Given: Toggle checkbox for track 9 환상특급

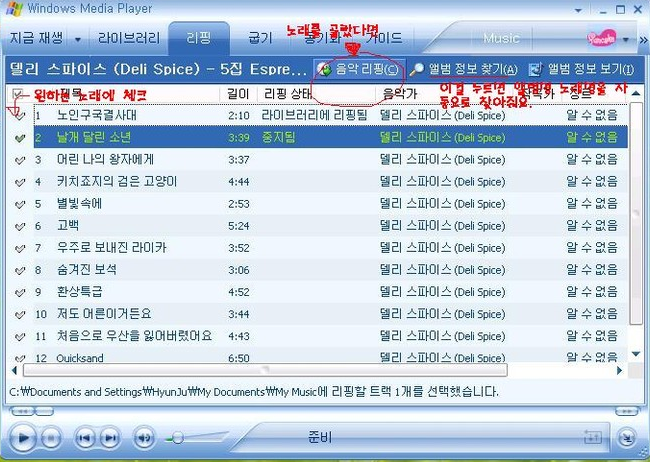Looking at the screenshot, I should pos(19,292).
